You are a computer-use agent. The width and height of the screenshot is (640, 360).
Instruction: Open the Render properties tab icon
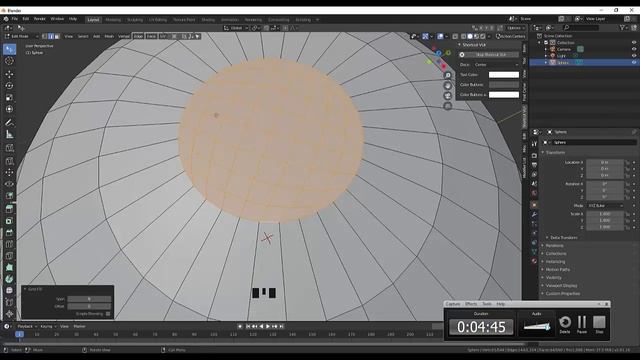tap(534, 156)
